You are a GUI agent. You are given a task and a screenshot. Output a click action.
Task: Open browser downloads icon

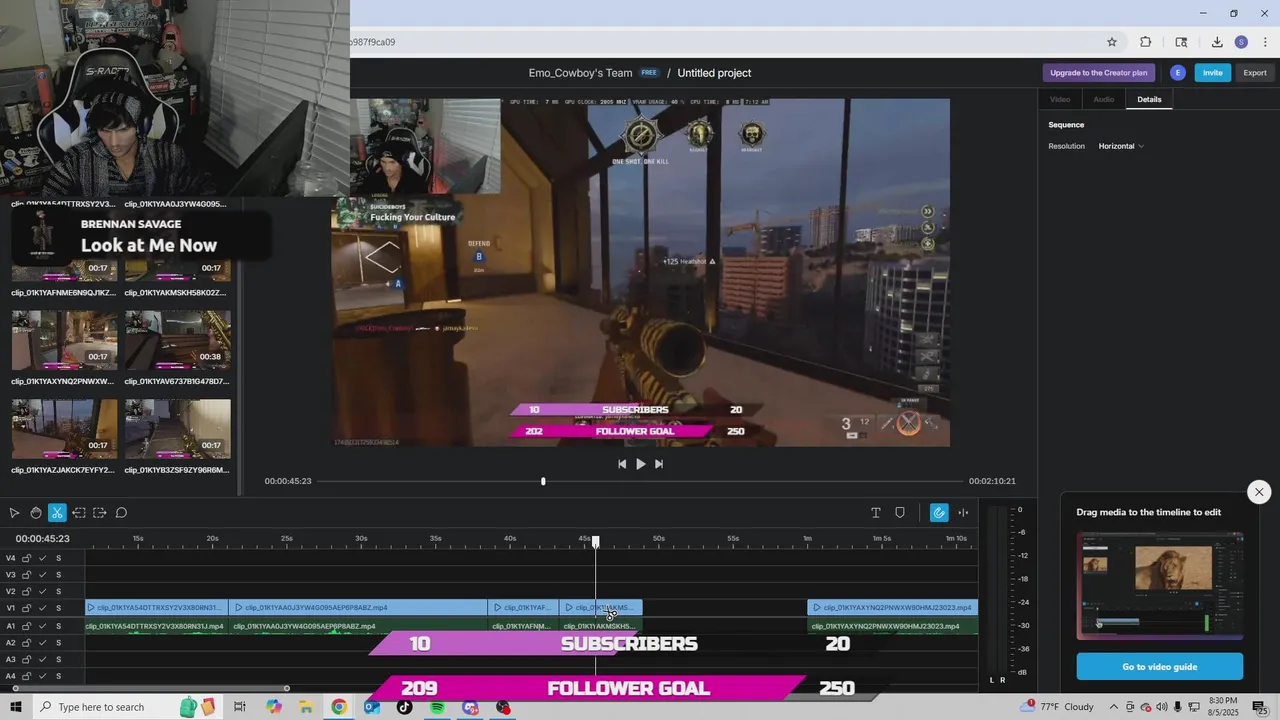(x=1217, y=42)
